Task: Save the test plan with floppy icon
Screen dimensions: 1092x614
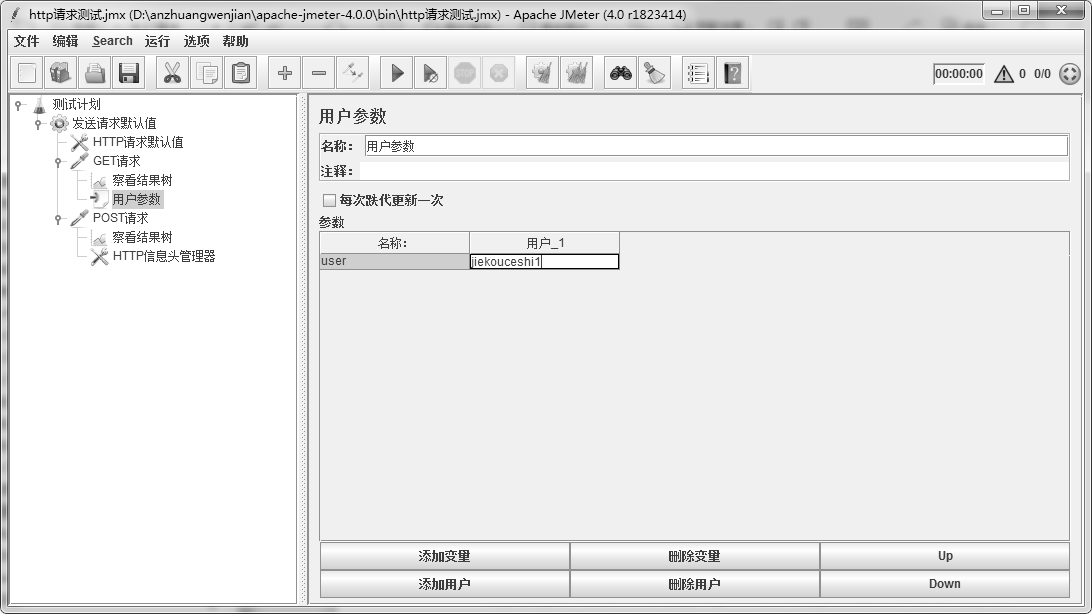Action: click(129, 73)
